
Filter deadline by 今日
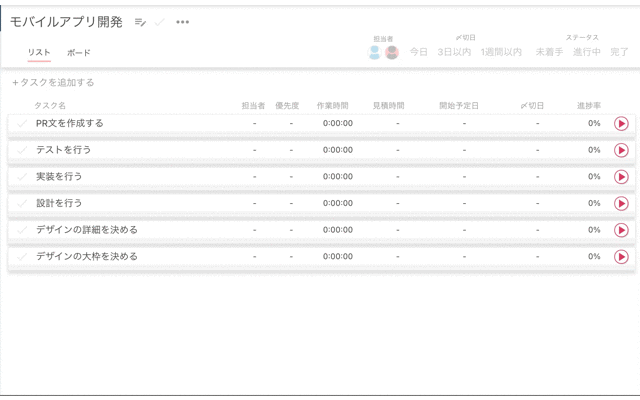(419, 52)
